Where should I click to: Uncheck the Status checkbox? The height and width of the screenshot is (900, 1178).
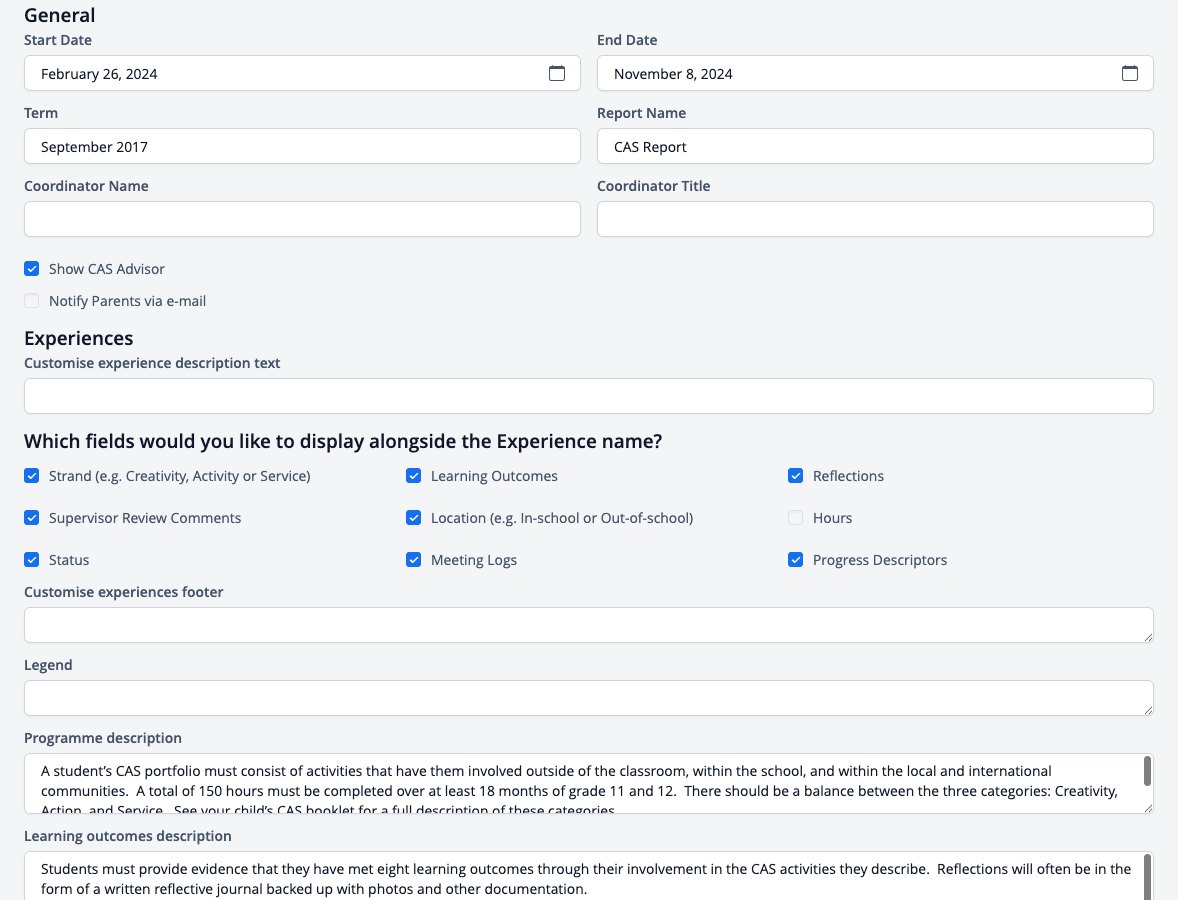pyautogui.click(x=32, y=560)
